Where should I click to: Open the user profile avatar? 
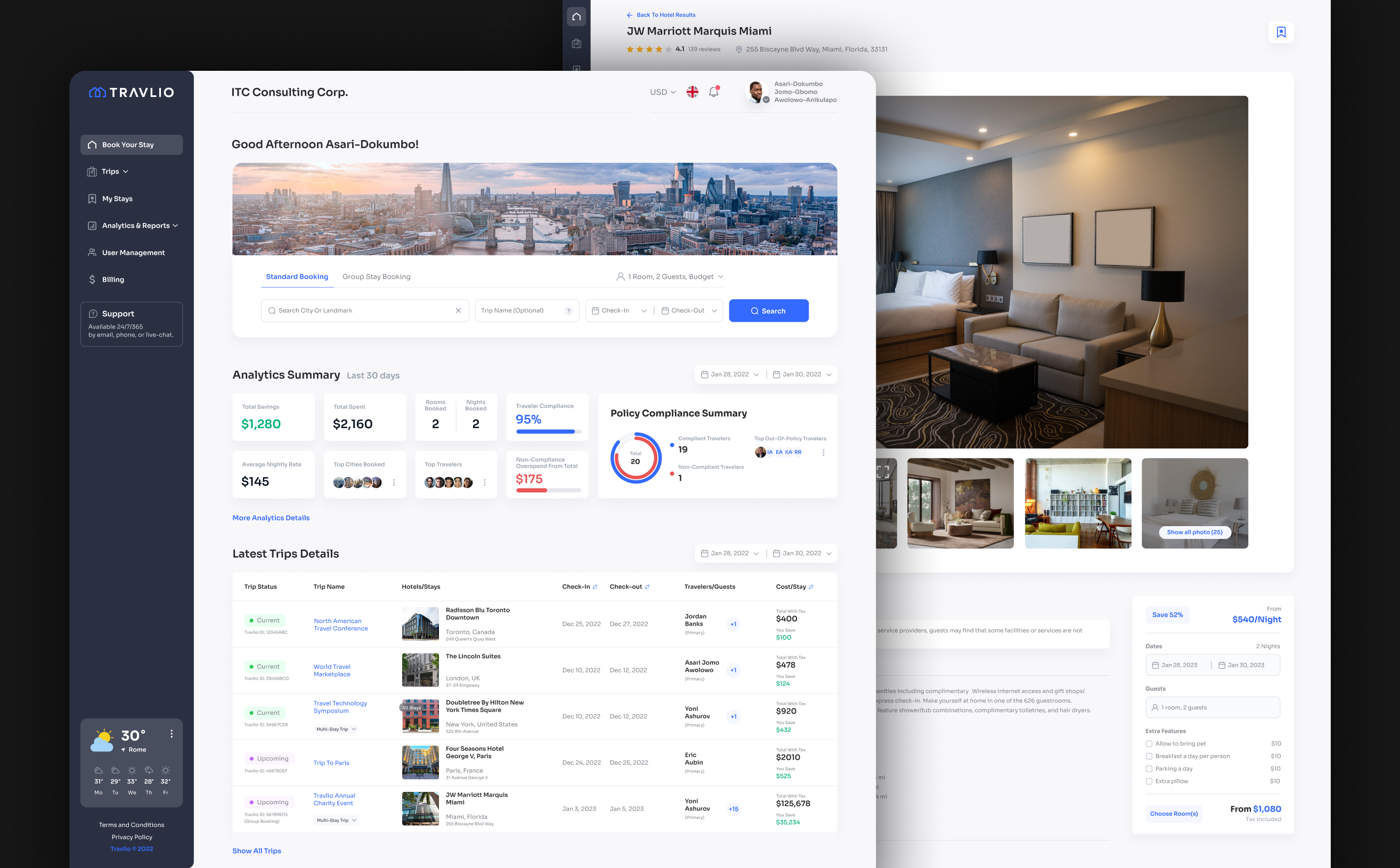coord(756,92)
